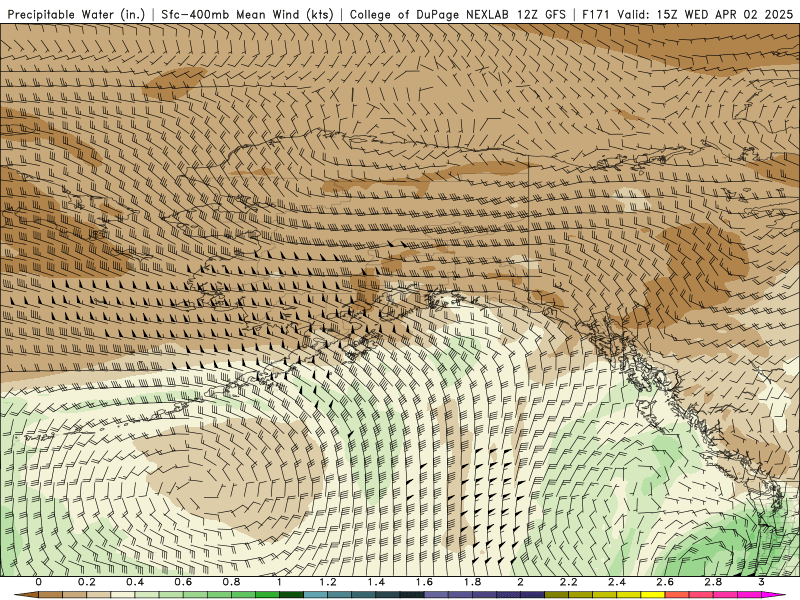
Task: Click the '0.2' label on the color scale
Action: point(87,582)
